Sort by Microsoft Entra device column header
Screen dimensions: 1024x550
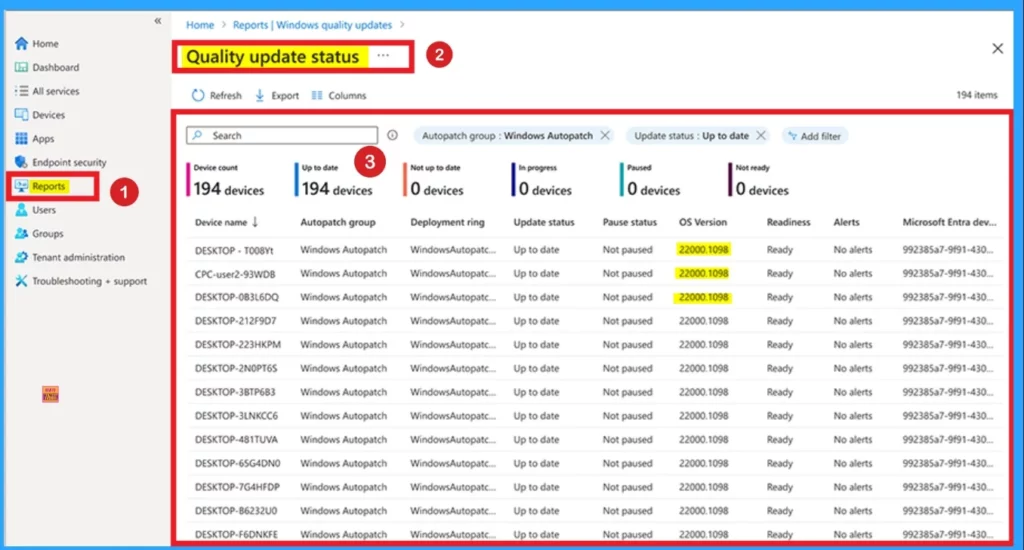click(x=950, y=222)
